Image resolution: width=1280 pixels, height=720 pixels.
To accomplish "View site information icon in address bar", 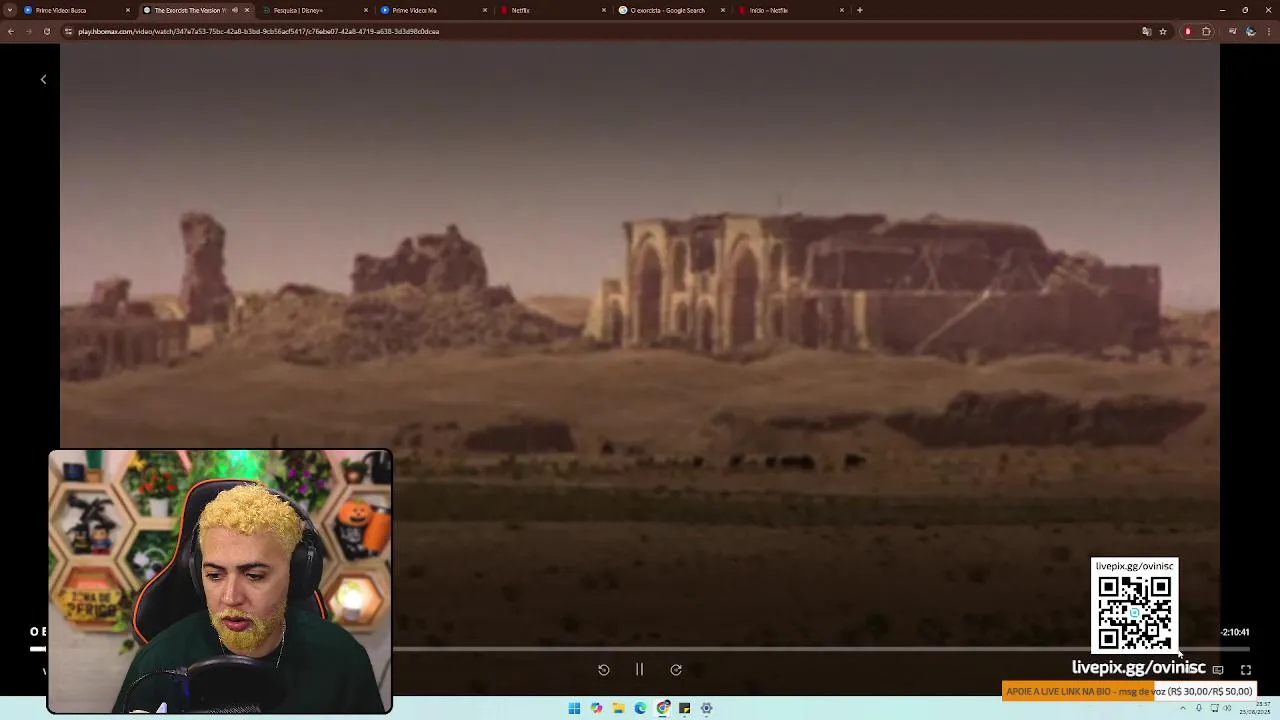I will [x=68, y=31].
